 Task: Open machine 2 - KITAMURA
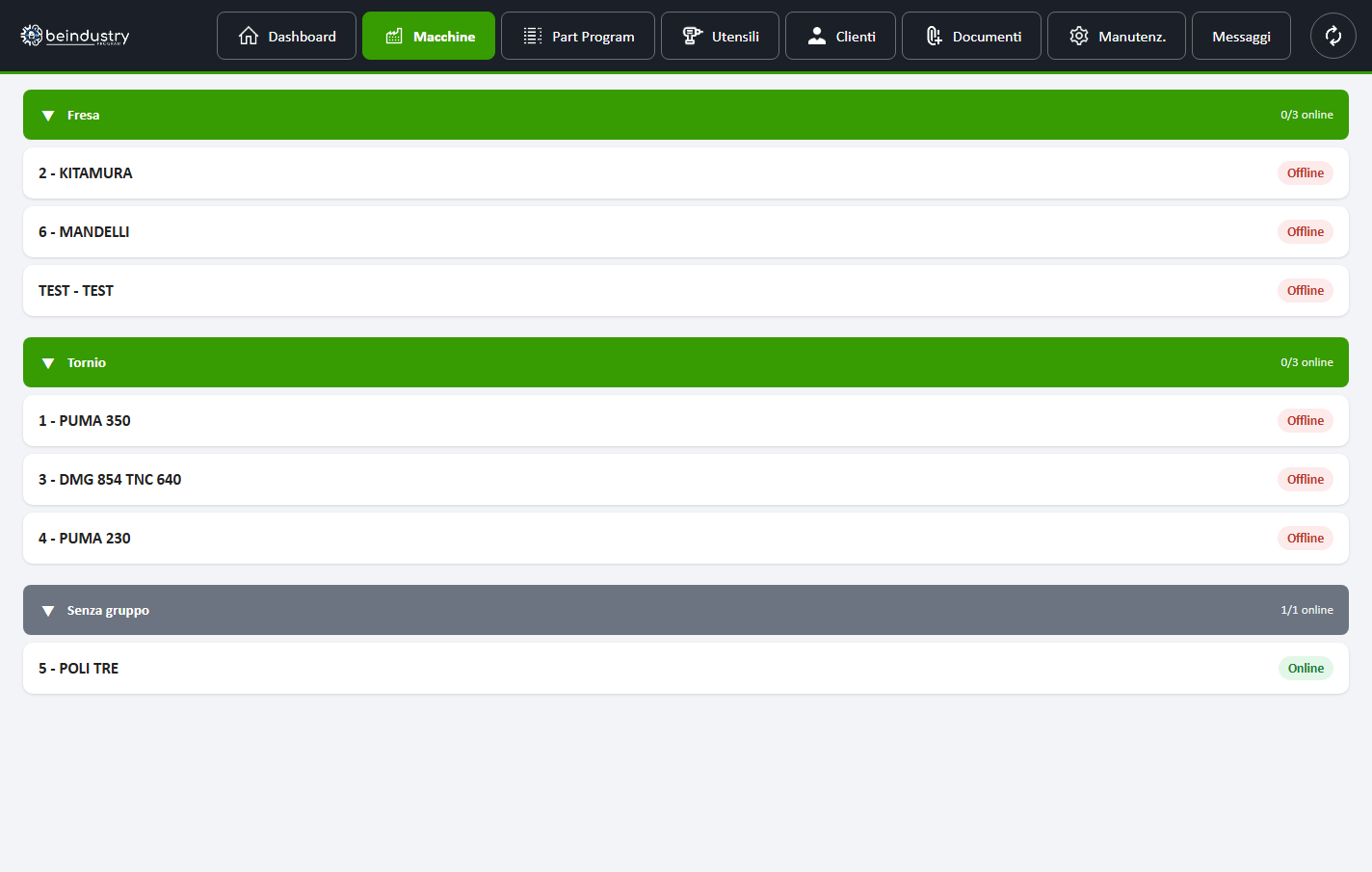click(686, 173)
